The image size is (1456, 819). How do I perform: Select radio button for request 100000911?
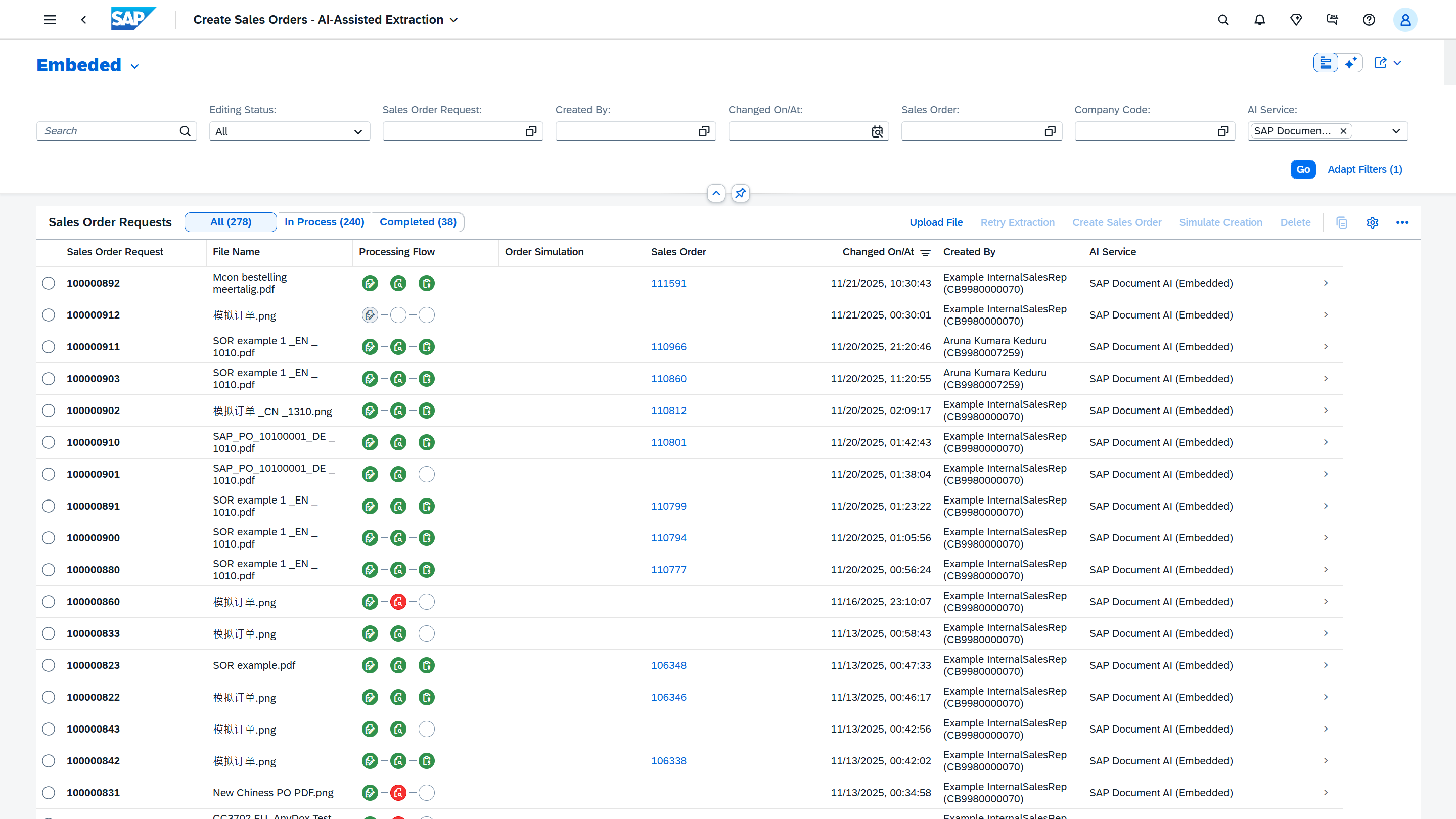[x=49, y=347]
